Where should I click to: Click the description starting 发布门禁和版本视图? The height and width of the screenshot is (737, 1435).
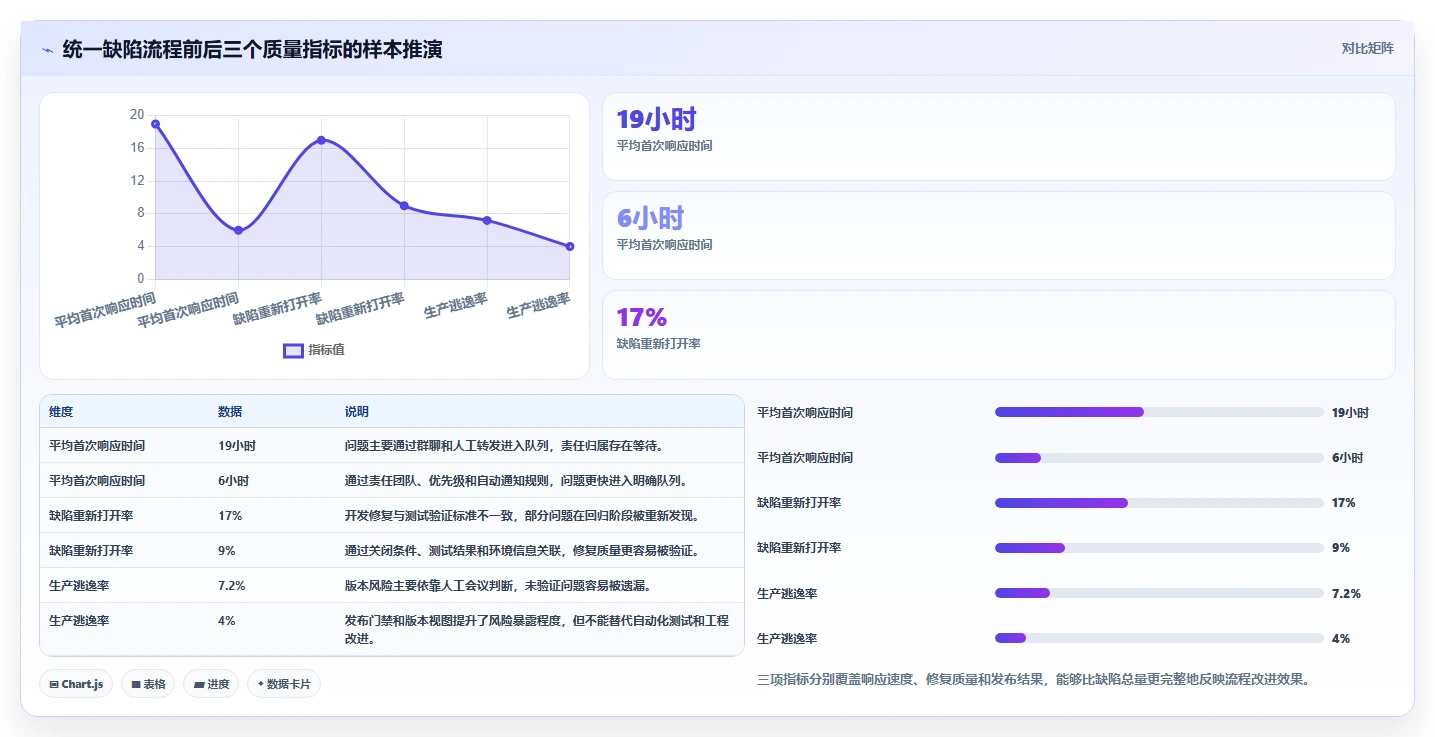pos(537,630)
